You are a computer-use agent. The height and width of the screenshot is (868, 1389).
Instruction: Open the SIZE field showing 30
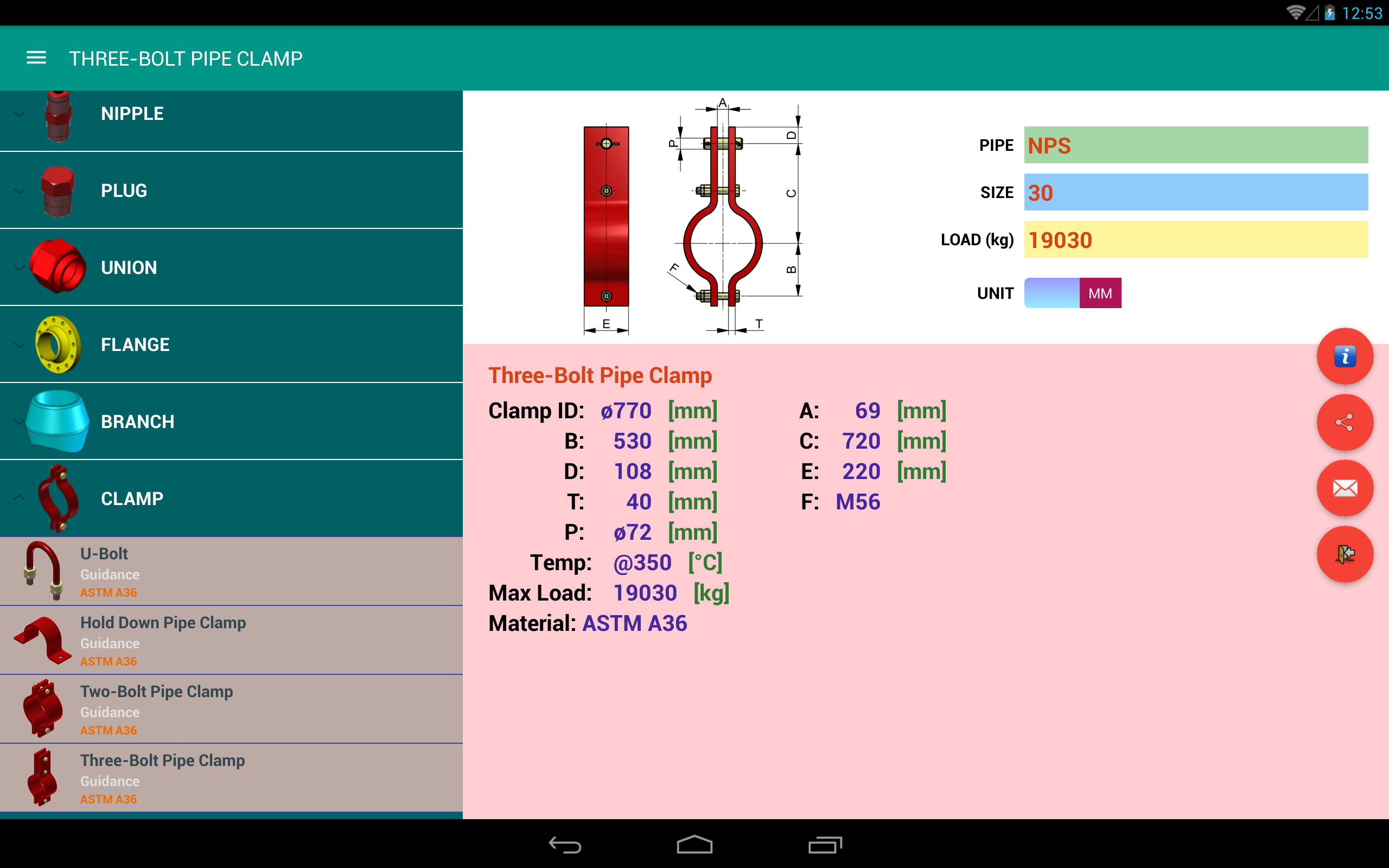(x=1196, y=192)
